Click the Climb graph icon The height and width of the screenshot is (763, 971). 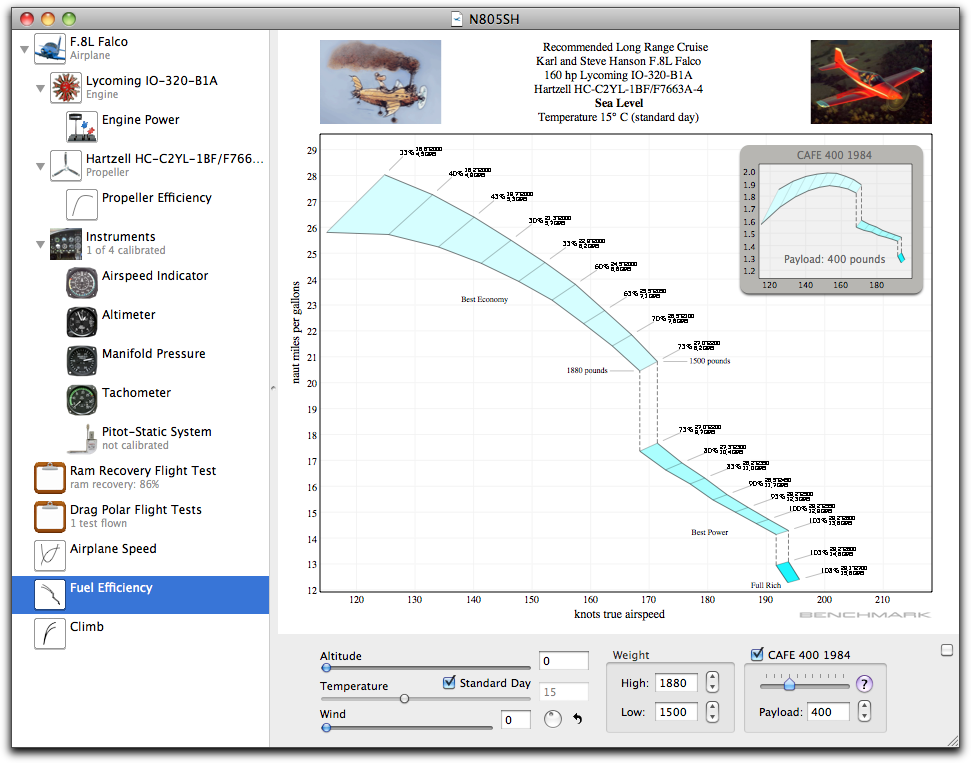pyautogui.click(x=50, y=634)
